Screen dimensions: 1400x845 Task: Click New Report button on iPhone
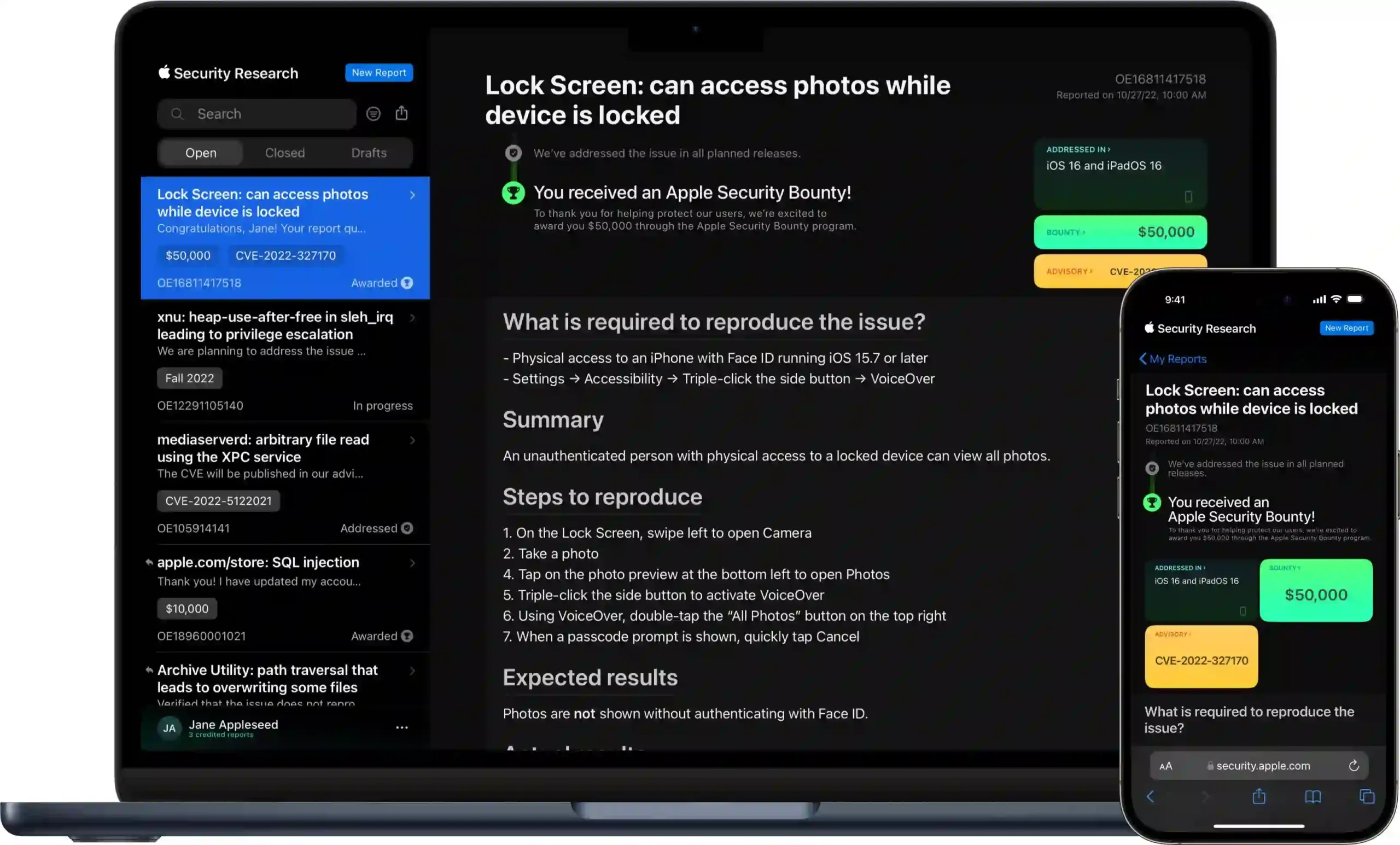coord(1346,328)
